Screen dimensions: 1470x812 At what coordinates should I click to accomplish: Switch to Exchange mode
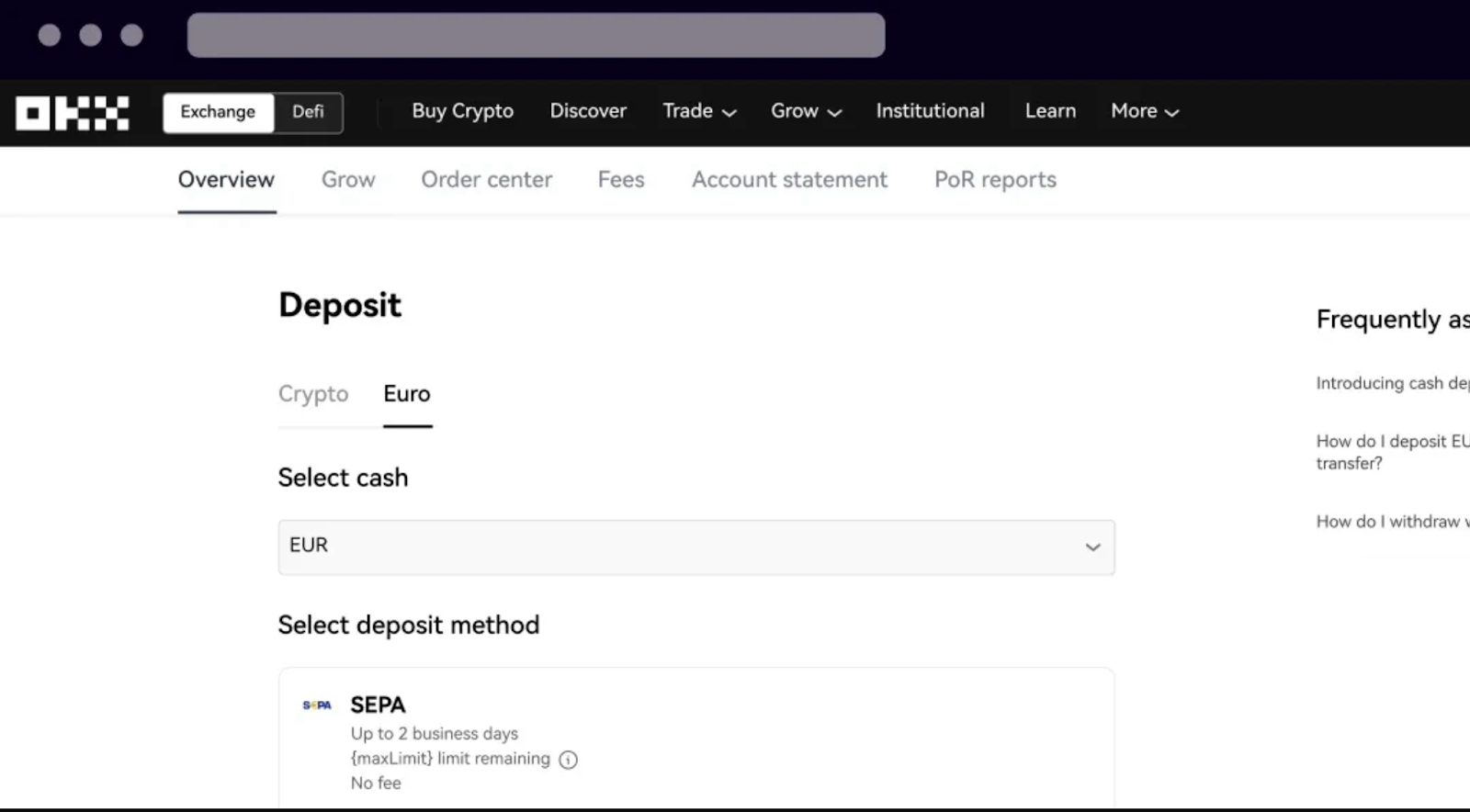pos(218,112)
